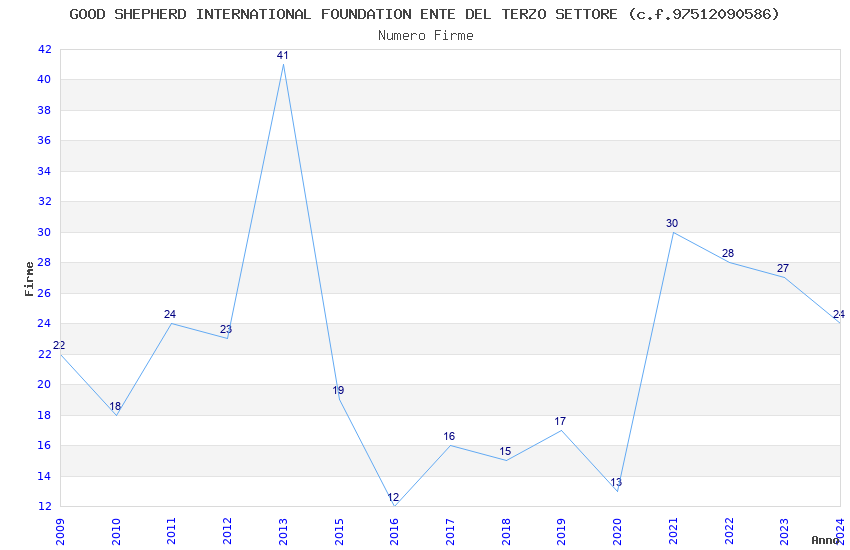Select the x-axis year 2015

point(339,531)
